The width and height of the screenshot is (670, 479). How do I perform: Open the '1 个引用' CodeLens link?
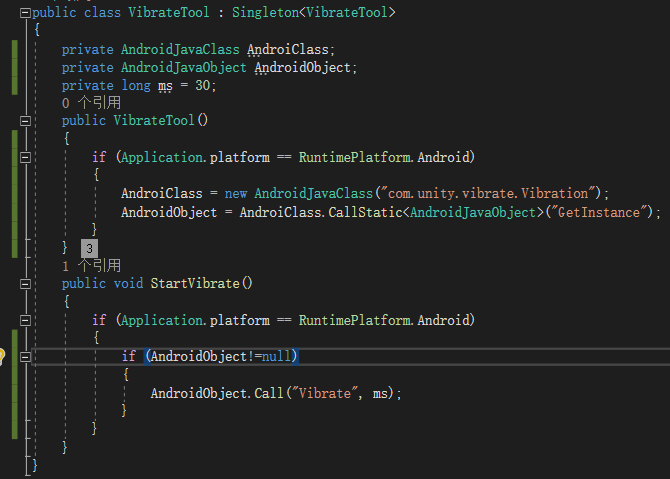(x=91, y=266)
